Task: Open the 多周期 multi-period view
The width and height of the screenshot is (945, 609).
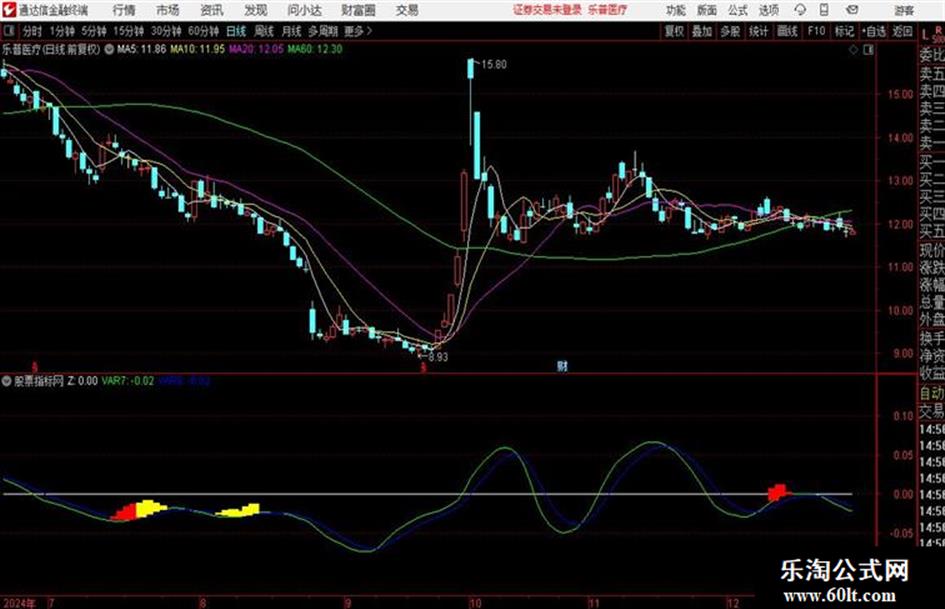Action: pos(323,31)
